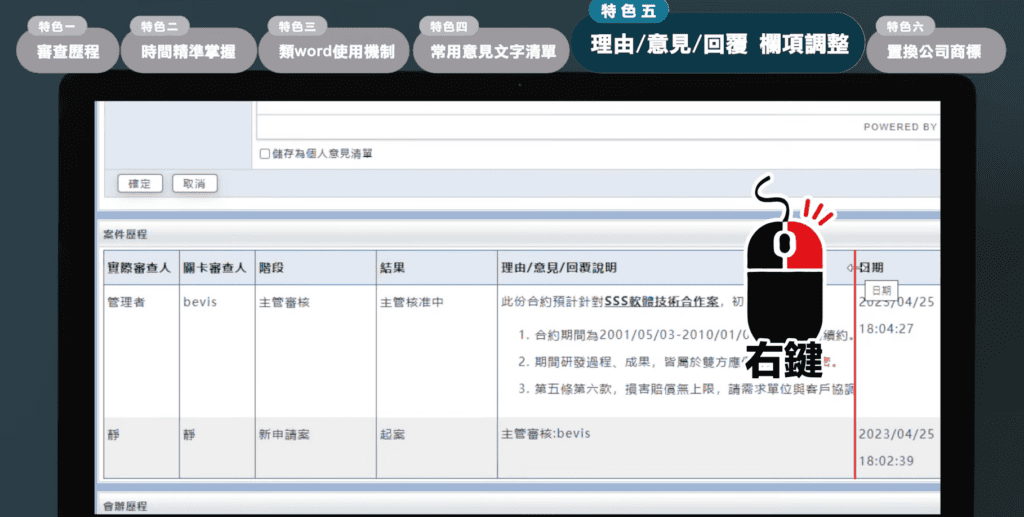Select the 理由/意見/回覆 欄項調整 tab
The width and height of the screenshot is (1024, 517).
(x=718, y=45)
